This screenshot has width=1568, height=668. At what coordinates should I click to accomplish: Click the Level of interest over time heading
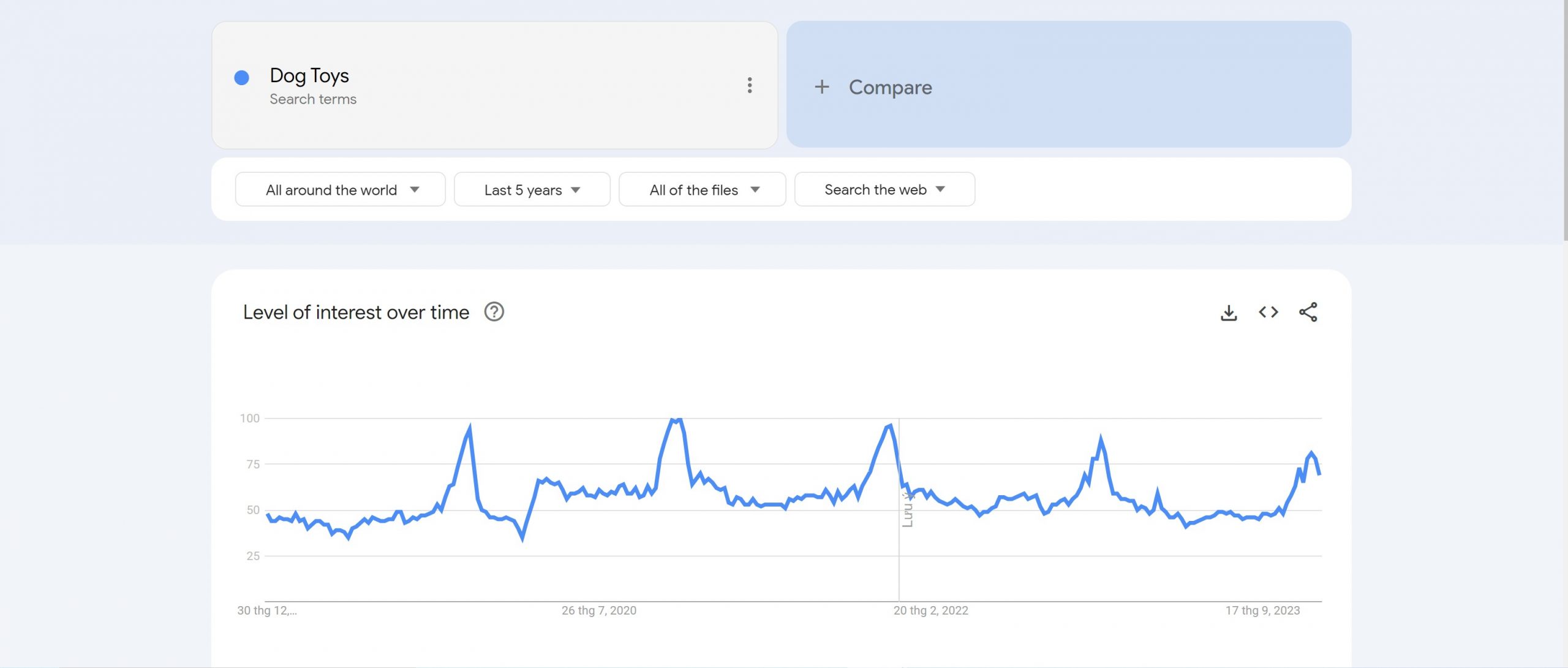tap(356, 313)
